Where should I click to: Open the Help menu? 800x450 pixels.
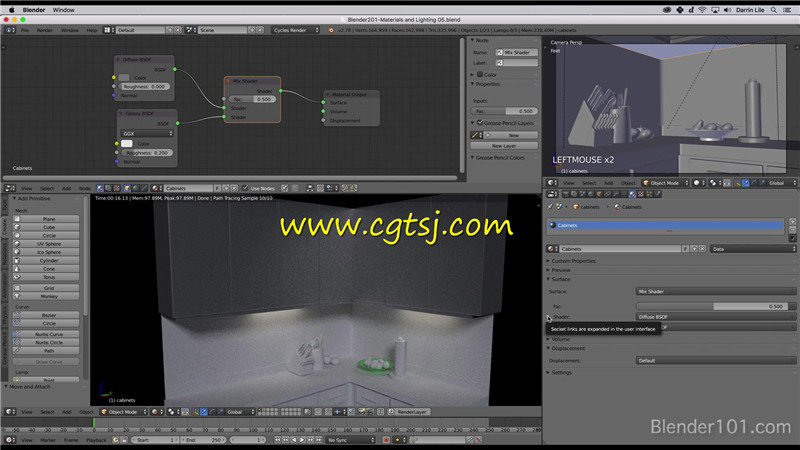pyautogui.click(x=91, y=30)
